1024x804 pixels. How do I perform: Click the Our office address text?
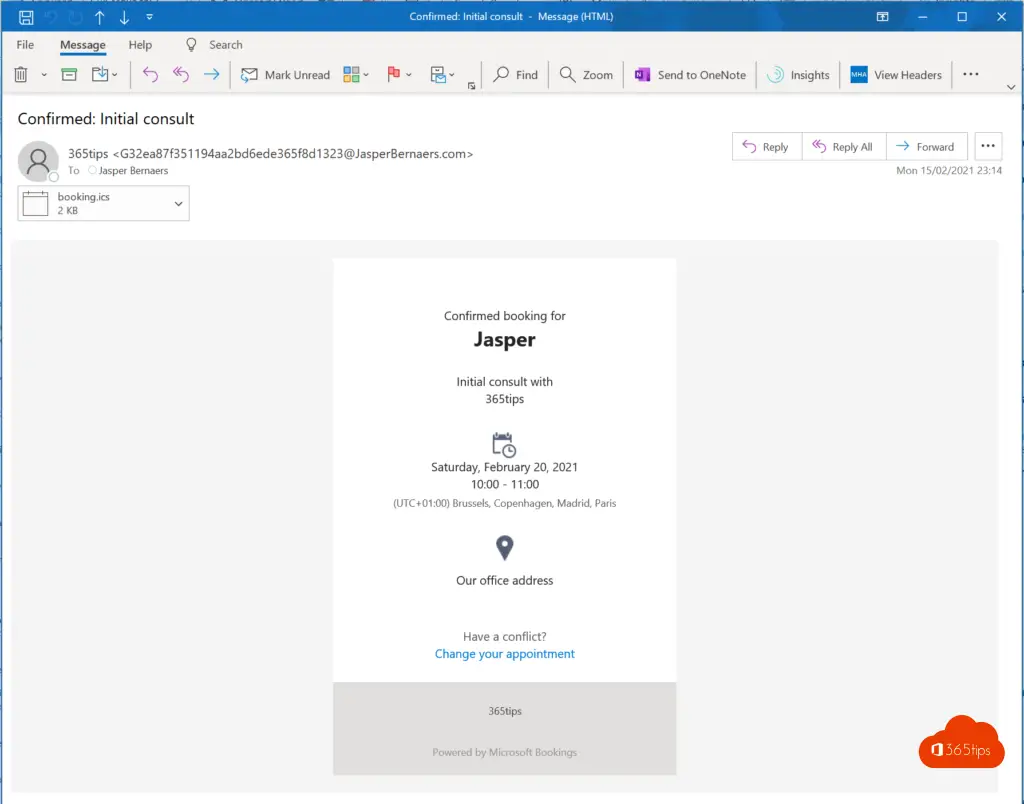pyautogui.click(x=505, y=581)
